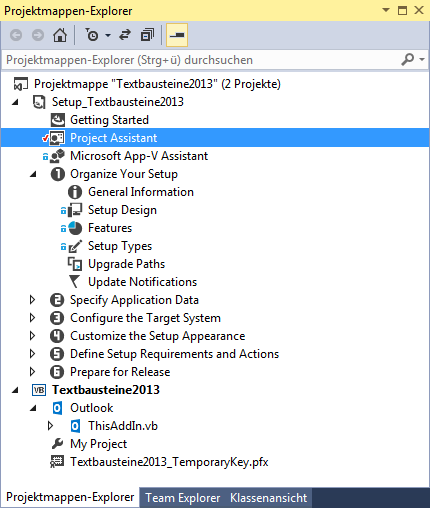Screen dimensions: 430x508
Task: Click the Sync with Active Document icon
Action: (x=125, y=35)
